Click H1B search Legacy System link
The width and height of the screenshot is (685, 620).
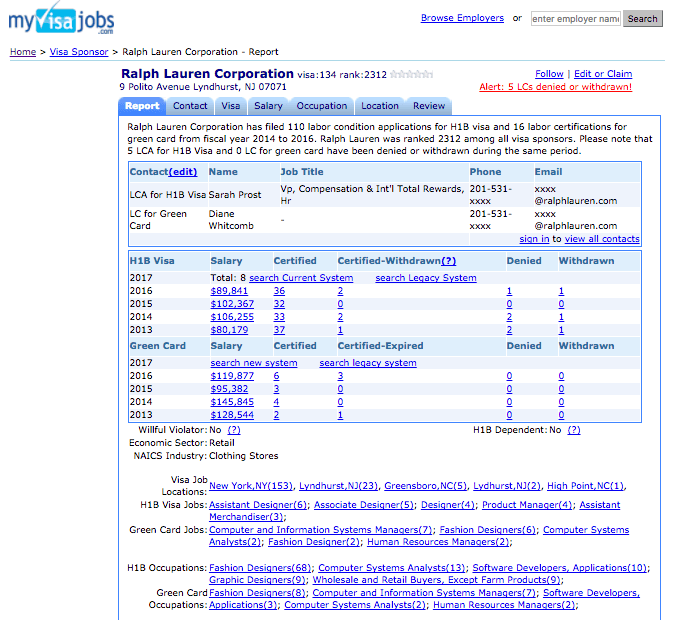[x=426, y=278]
